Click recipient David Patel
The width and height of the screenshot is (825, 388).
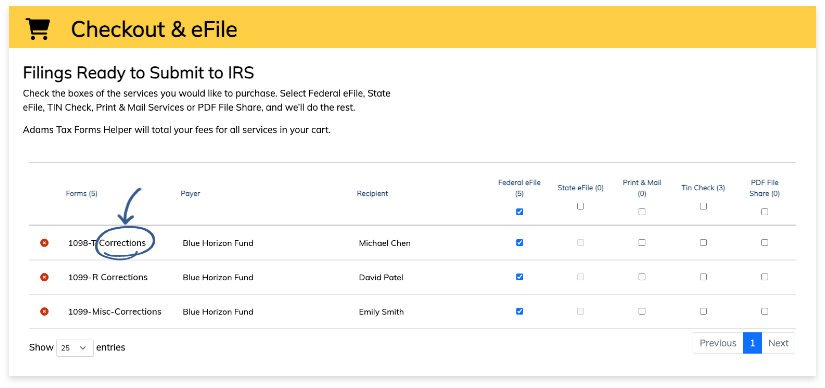(381, 277)
